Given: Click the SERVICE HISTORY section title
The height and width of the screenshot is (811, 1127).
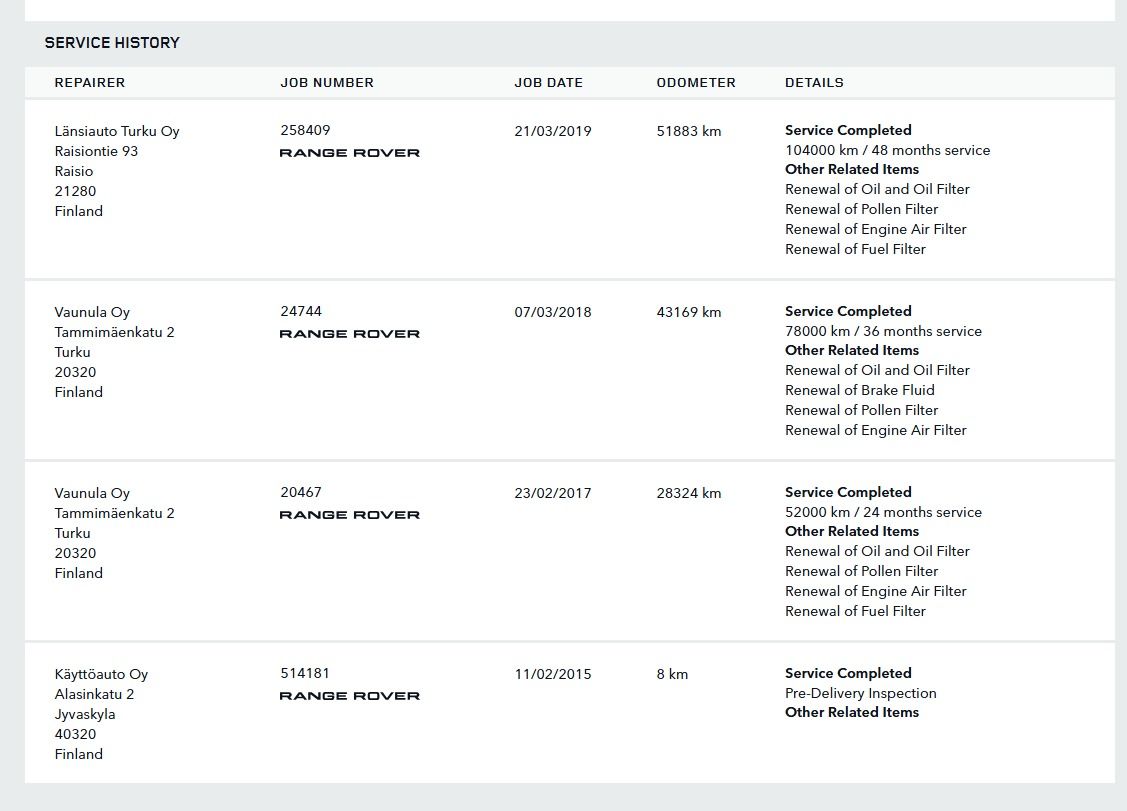Looking at the screenshot, I should coord(112,43).
